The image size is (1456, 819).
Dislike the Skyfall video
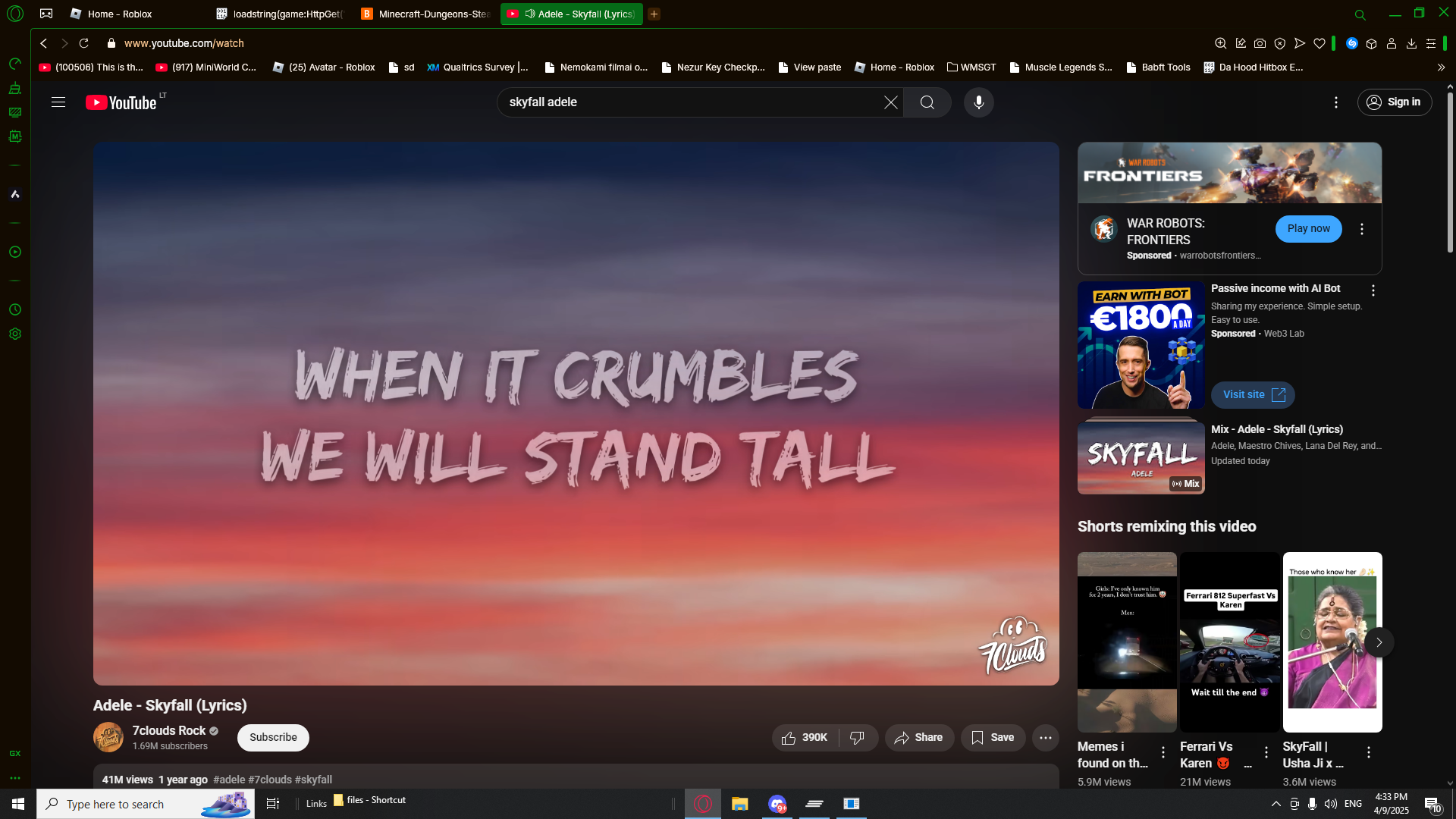coord(858,738)
